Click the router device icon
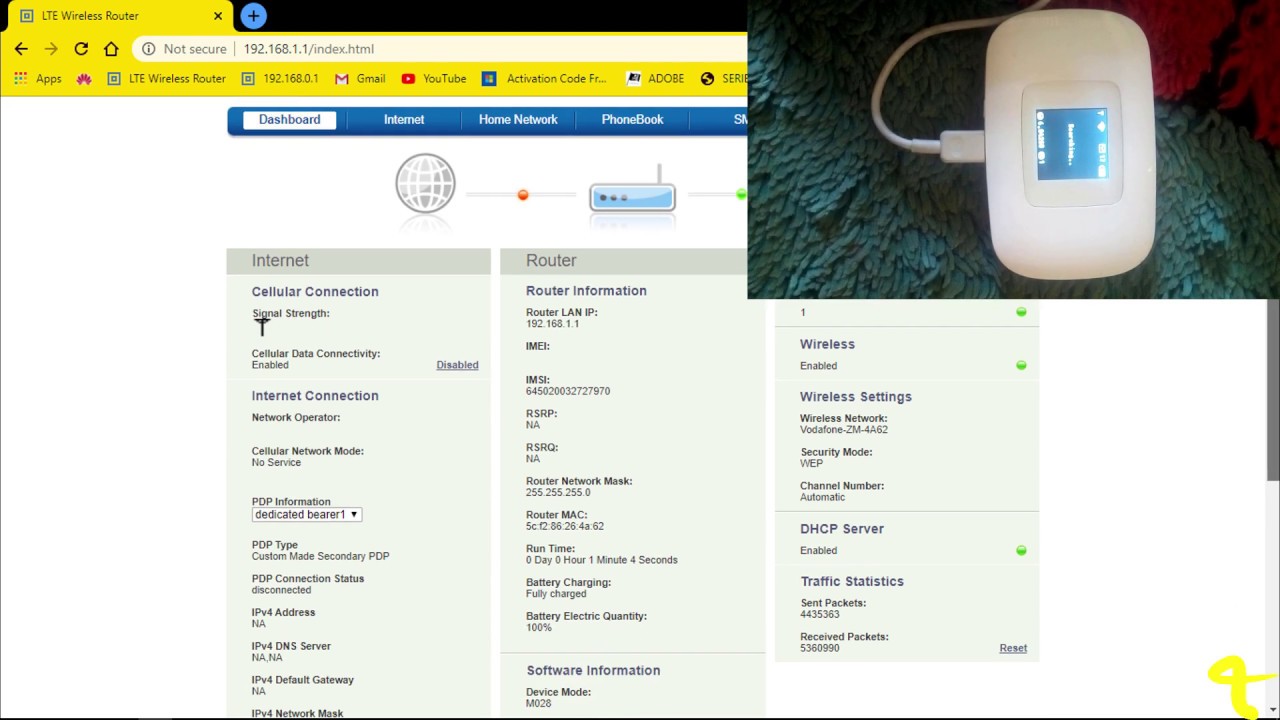1280x720 pixels. click(632, 190)
